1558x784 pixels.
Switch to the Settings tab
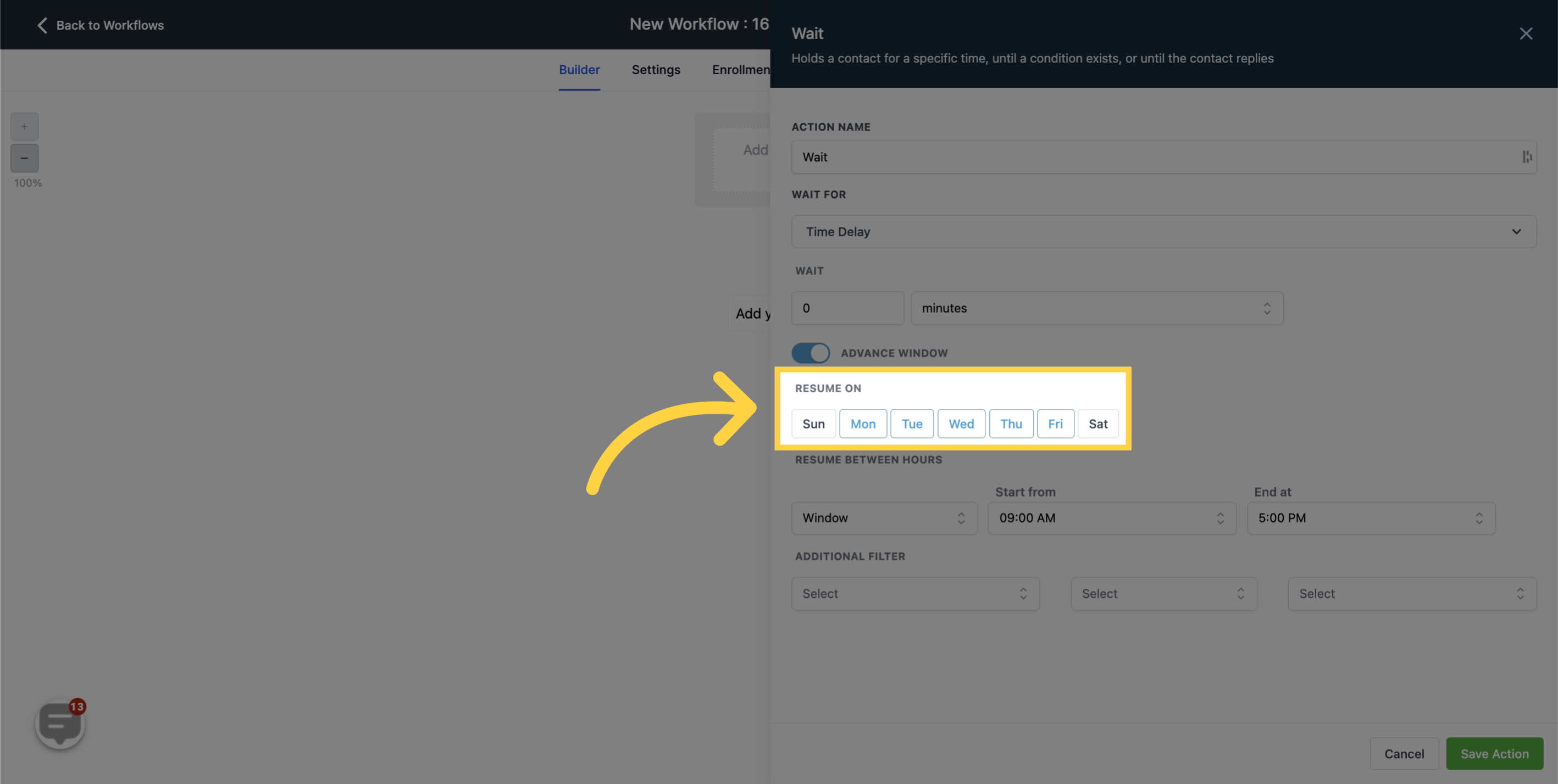[656, 69]
